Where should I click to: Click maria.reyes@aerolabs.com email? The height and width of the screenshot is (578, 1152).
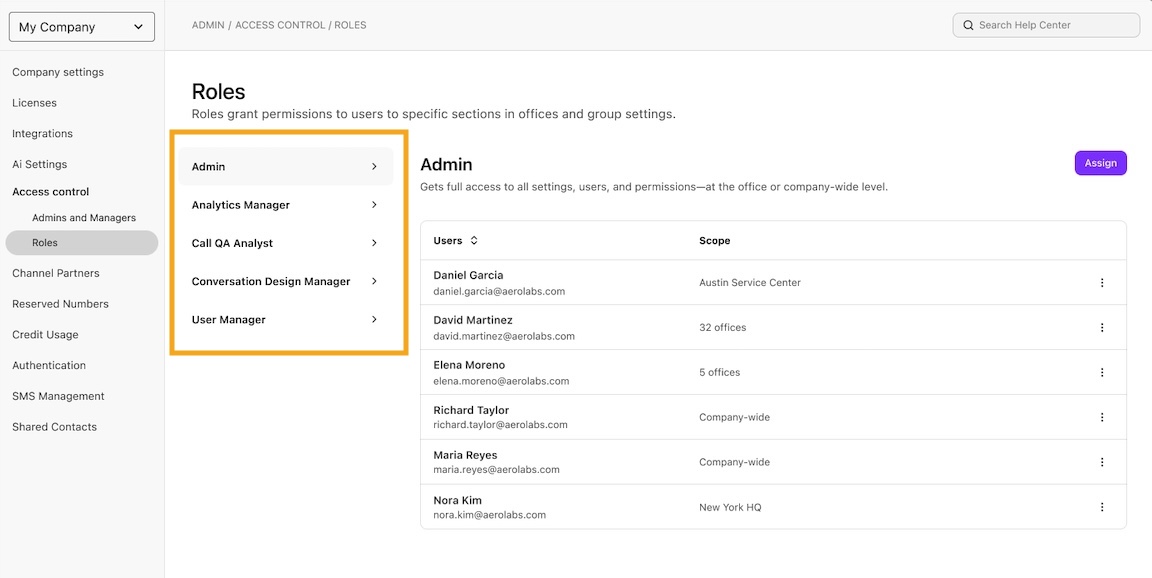pos(497,470)
